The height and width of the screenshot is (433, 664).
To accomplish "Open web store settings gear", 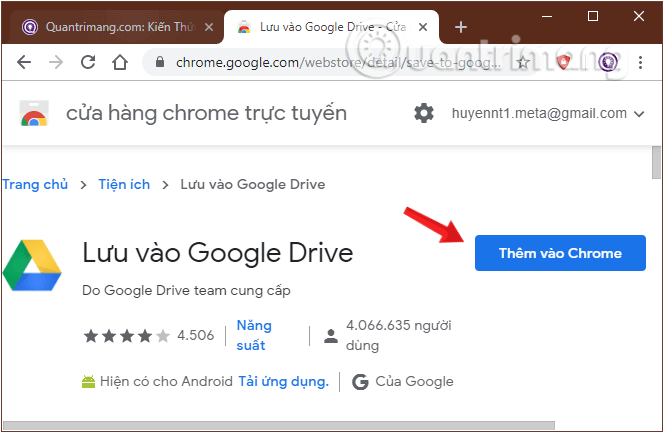I will (423, 113).
